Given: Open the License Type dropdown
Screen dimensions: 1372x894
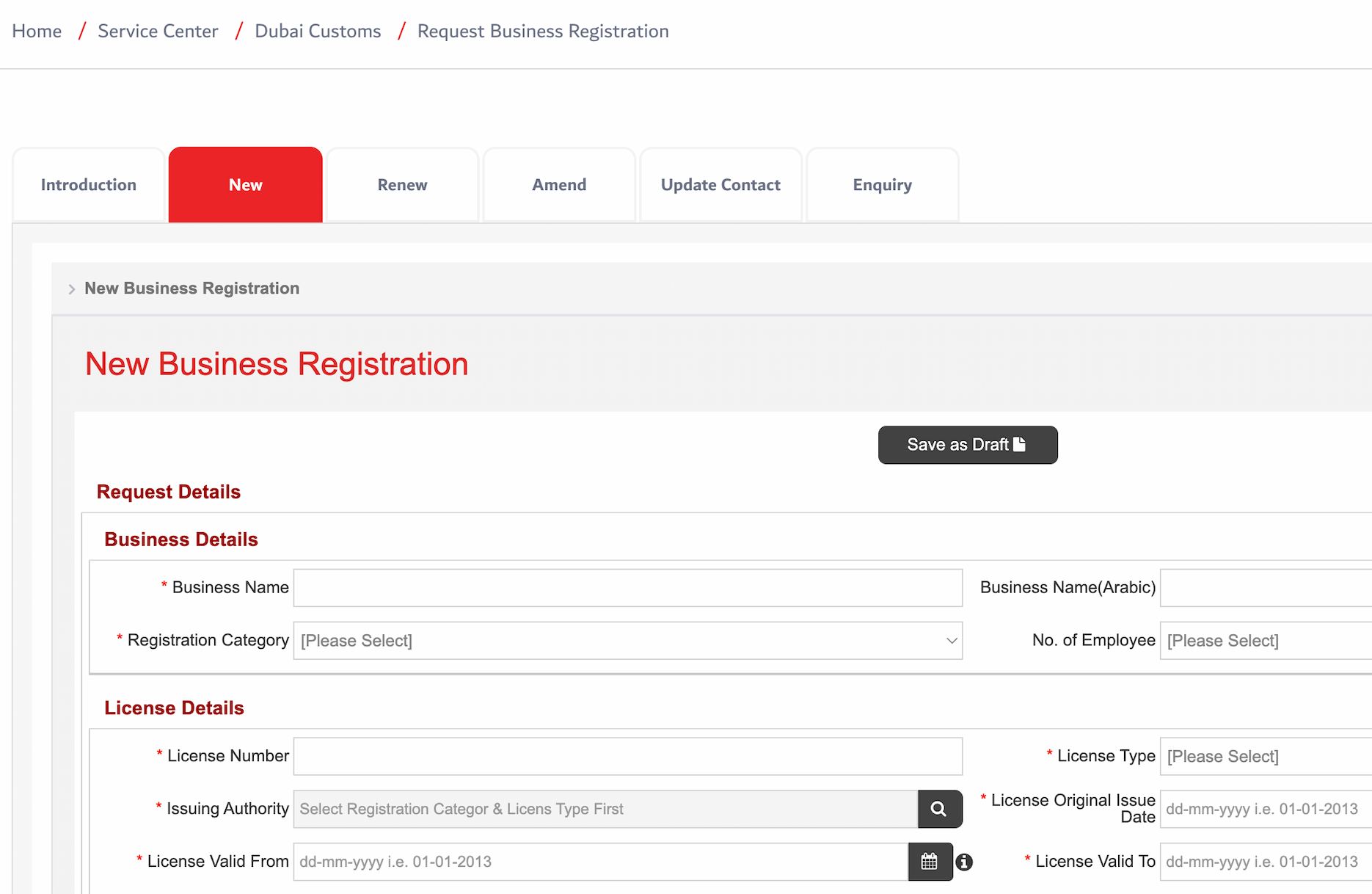Looking at the screenshot, I should tap(1266, 757).
